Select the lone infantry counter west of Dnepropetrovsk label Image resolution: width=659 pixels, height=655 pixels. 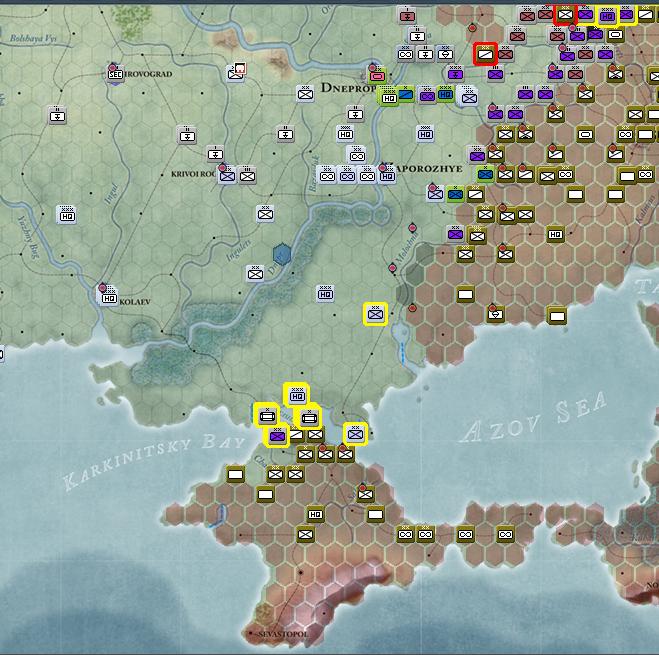coord(305,94)
